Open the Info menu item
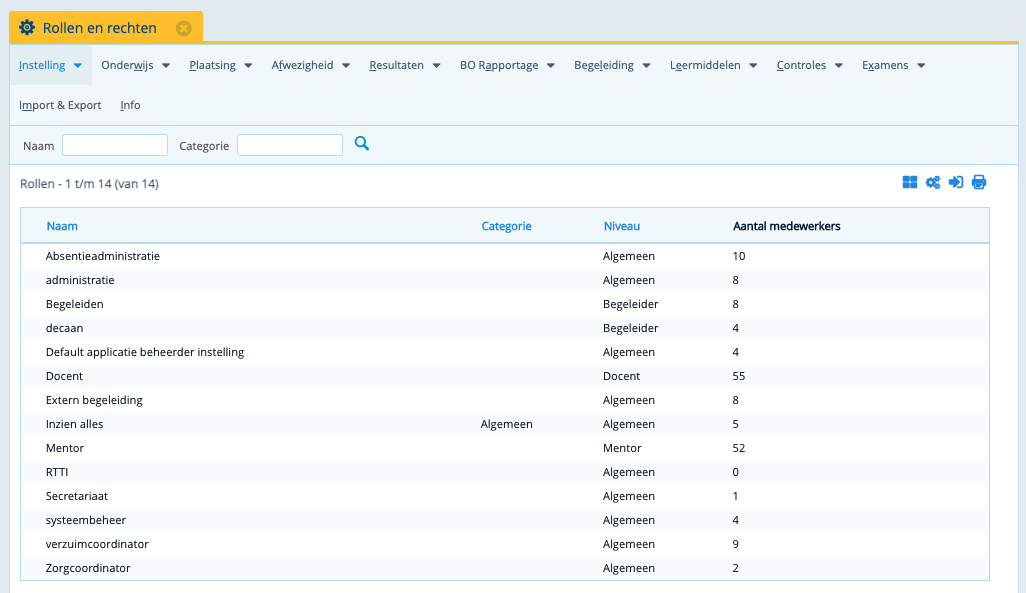Image resolution: width=1026 pixels, height=593 pixels. tap(130, 105)
